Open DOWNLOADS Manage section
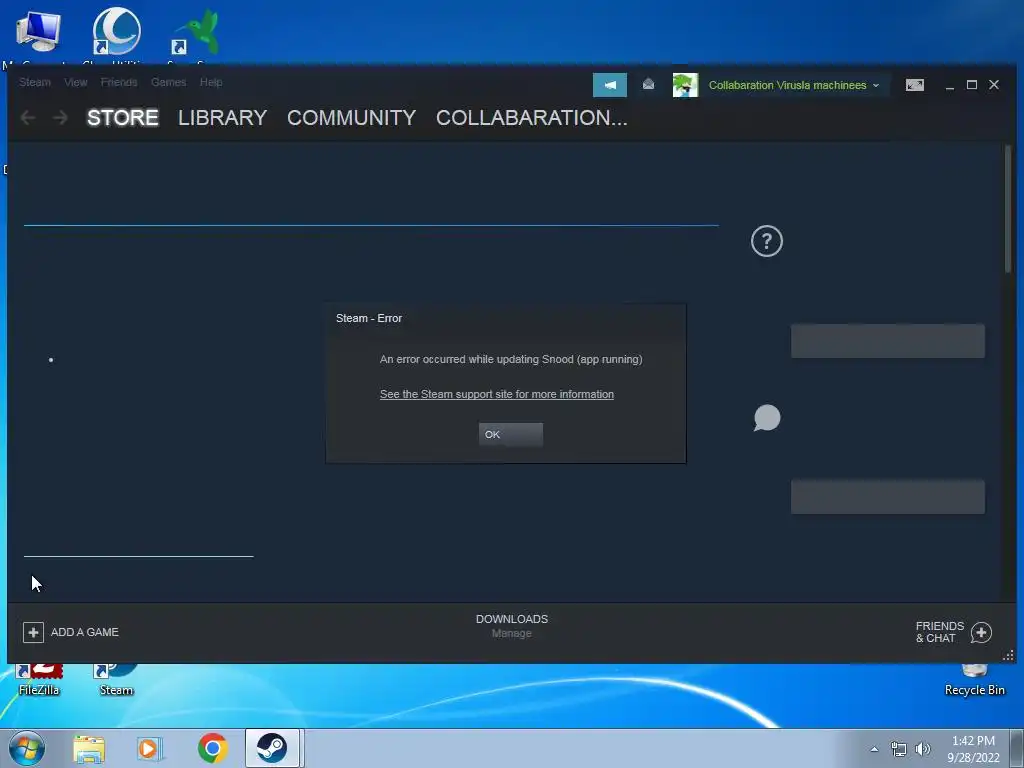 pyautogui.click(x=512, y=626)
